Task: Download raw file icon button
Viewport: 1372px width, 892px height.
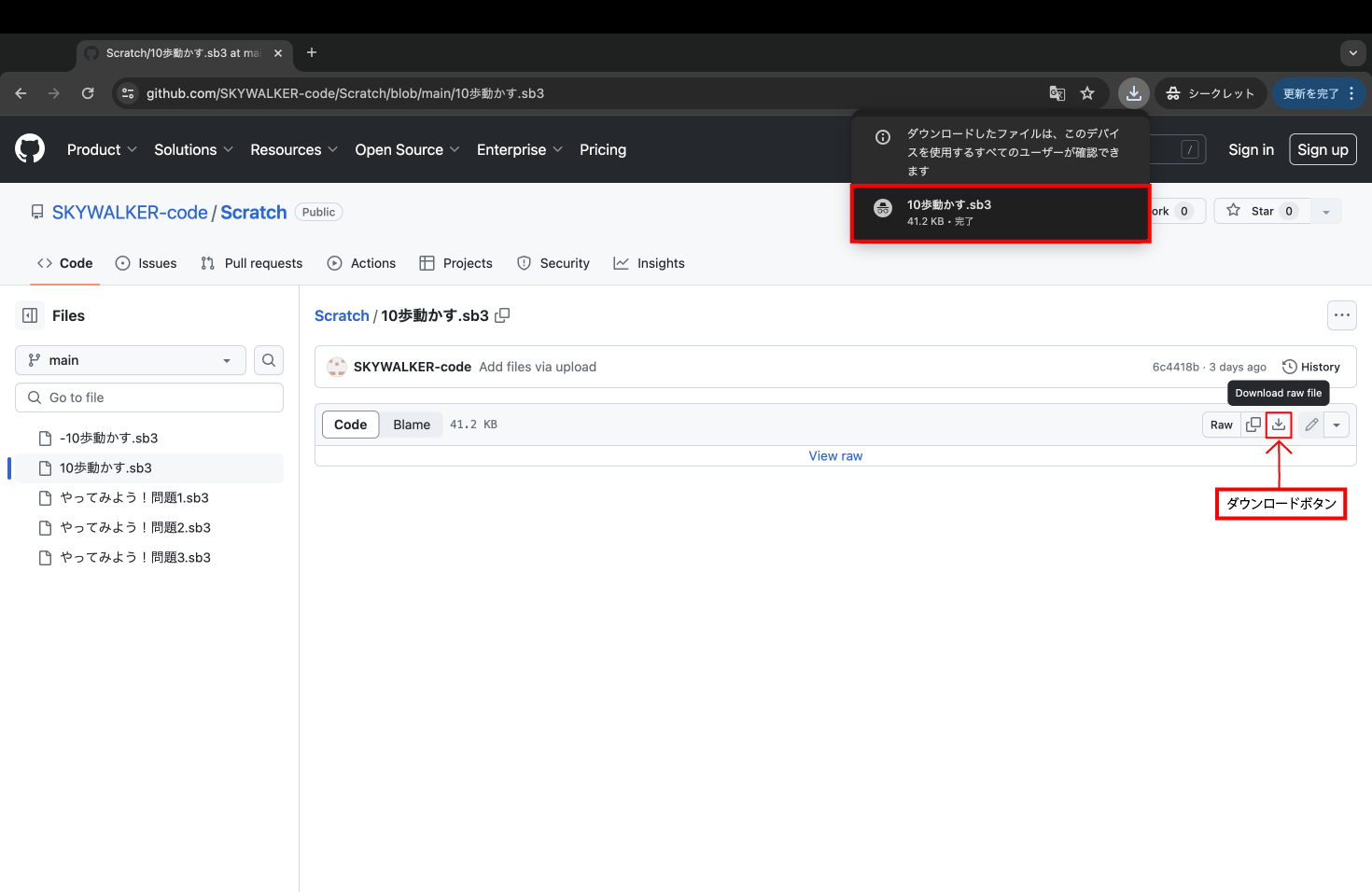Action: [x=1279, y=425]
